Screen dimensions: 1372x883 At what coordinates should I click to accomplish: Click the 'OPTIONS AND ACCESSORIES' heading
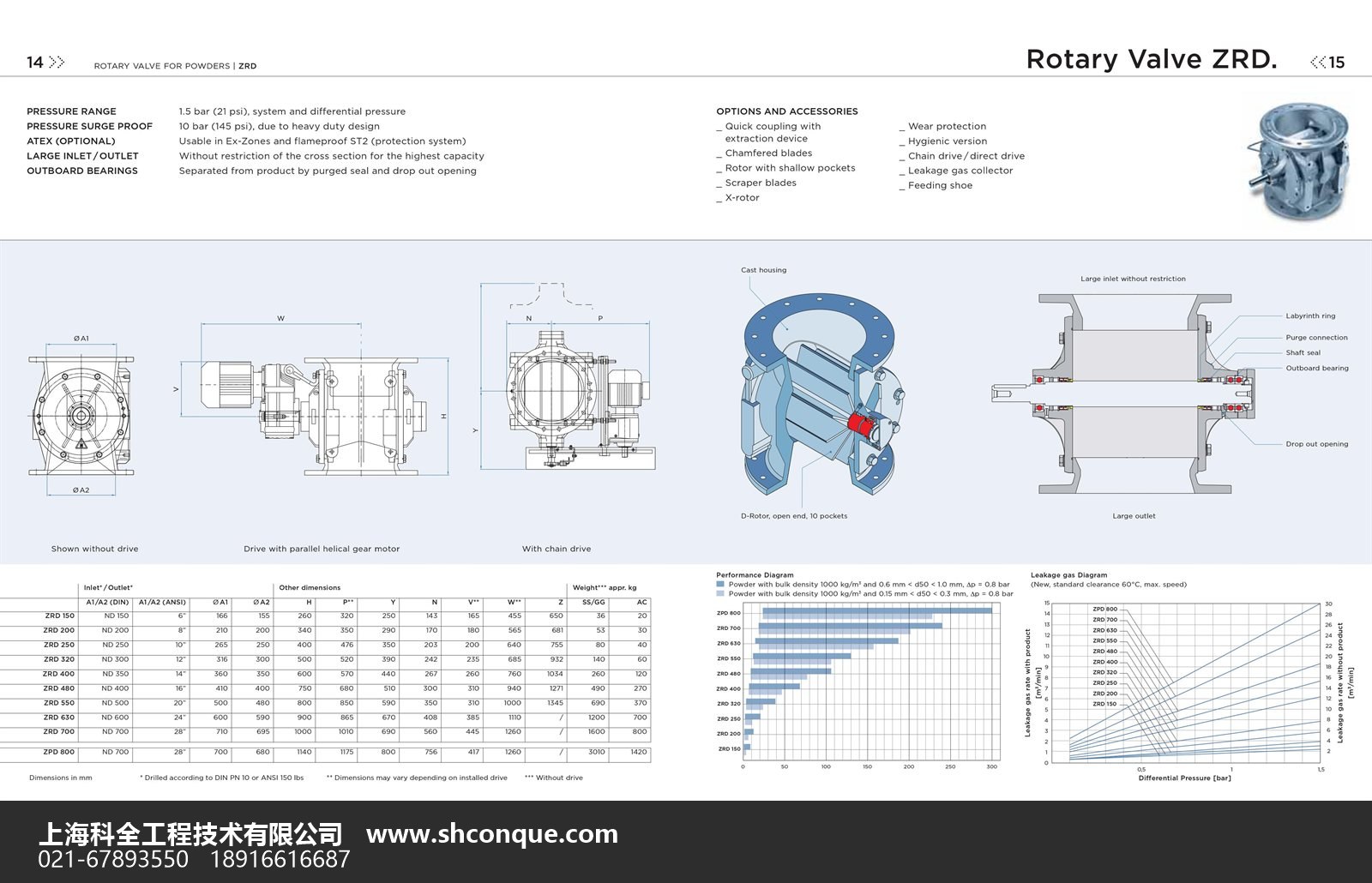(787, 111)
